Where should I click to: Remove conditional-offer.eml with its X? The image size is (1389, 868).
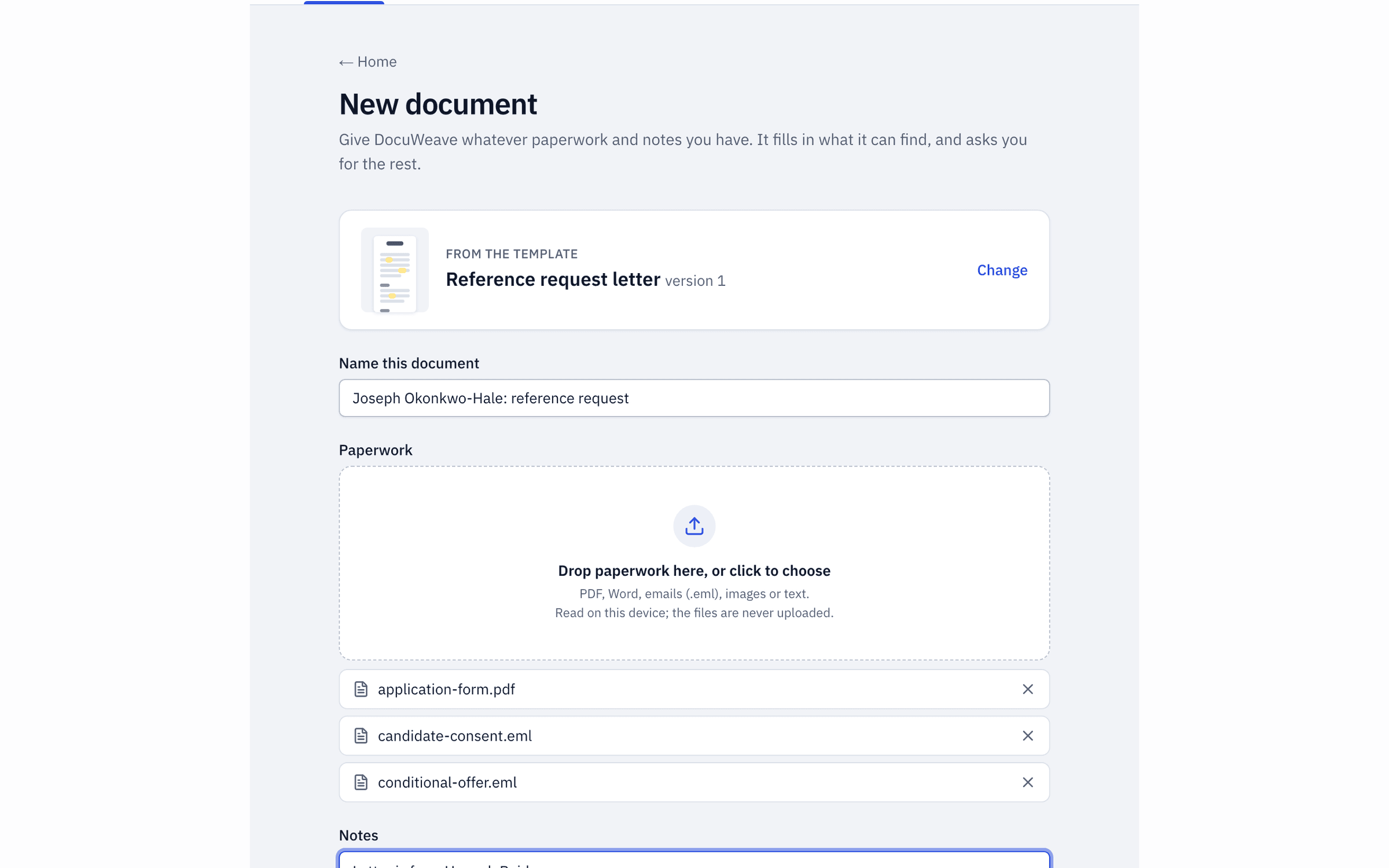1027,782
